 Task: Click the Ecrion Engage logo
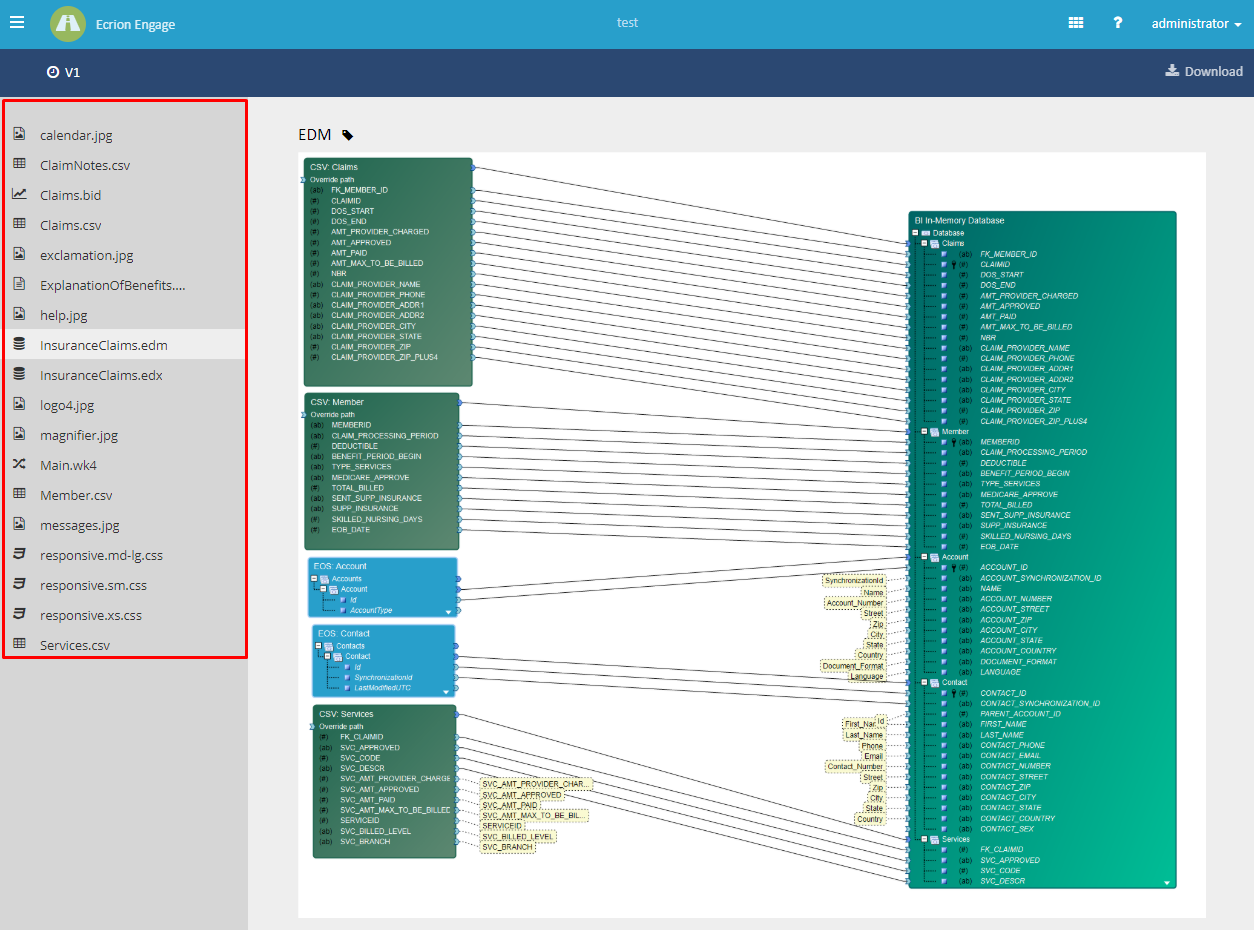point(68,24)
